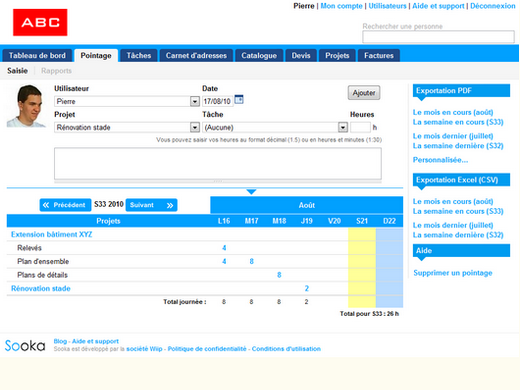The width and height of the screenshot is (520, 390).
Task: Export Excel CSV for La semaine dernière (S32)
Action: (458, 235)
